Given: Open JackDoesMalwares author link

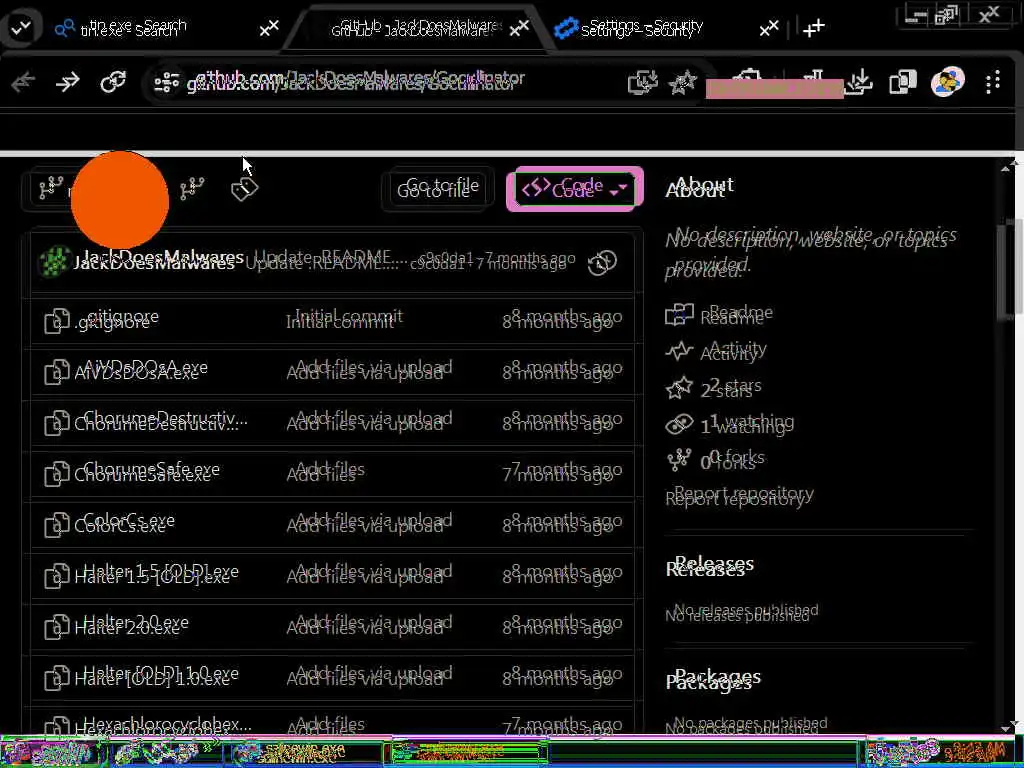Looking at the screenshot, I should tap(157, 260).
